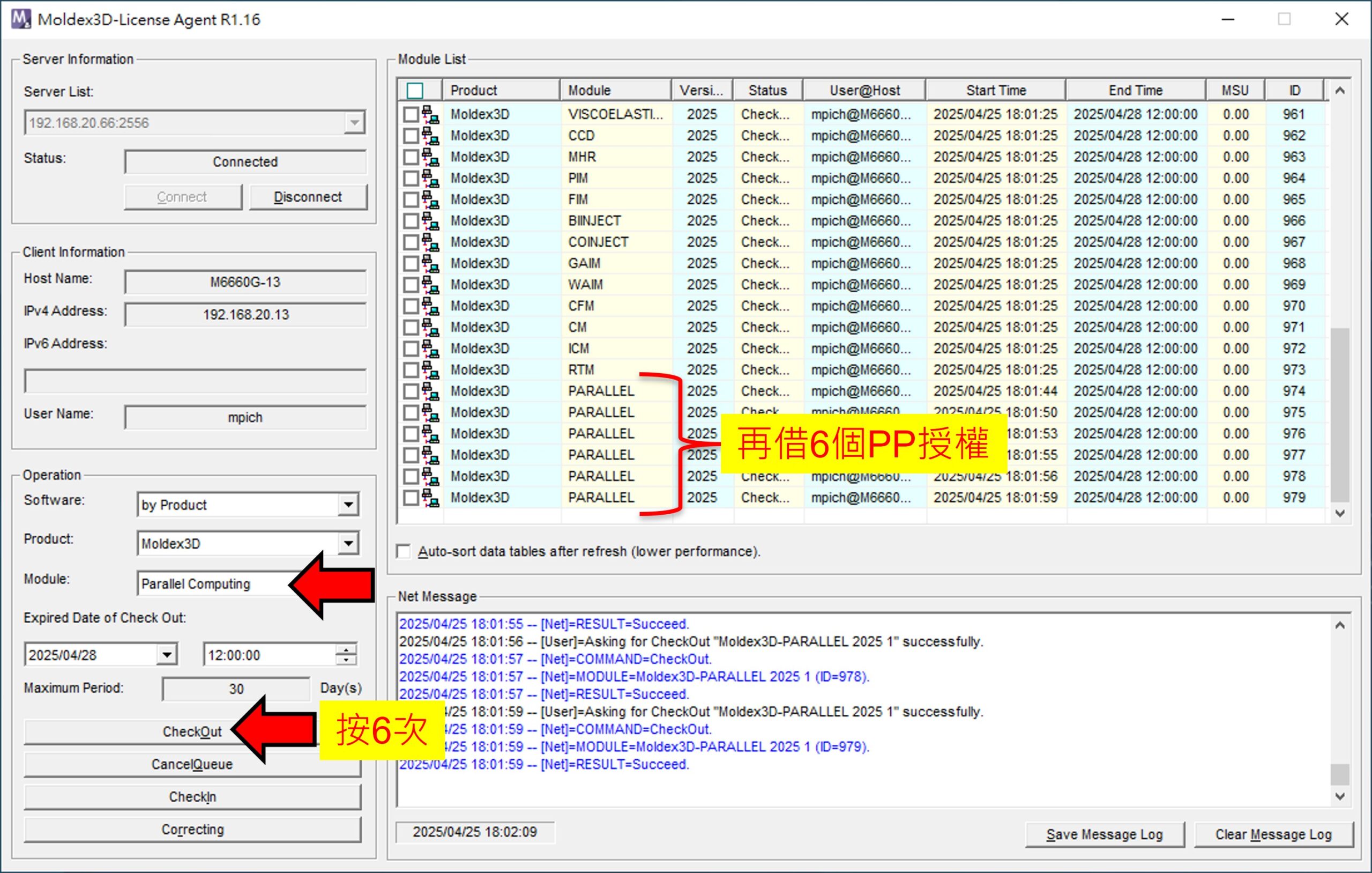Sort the module list by the End Time column
The height and width of the screenshot is (873, 1372).
[x=1136, y=90]
